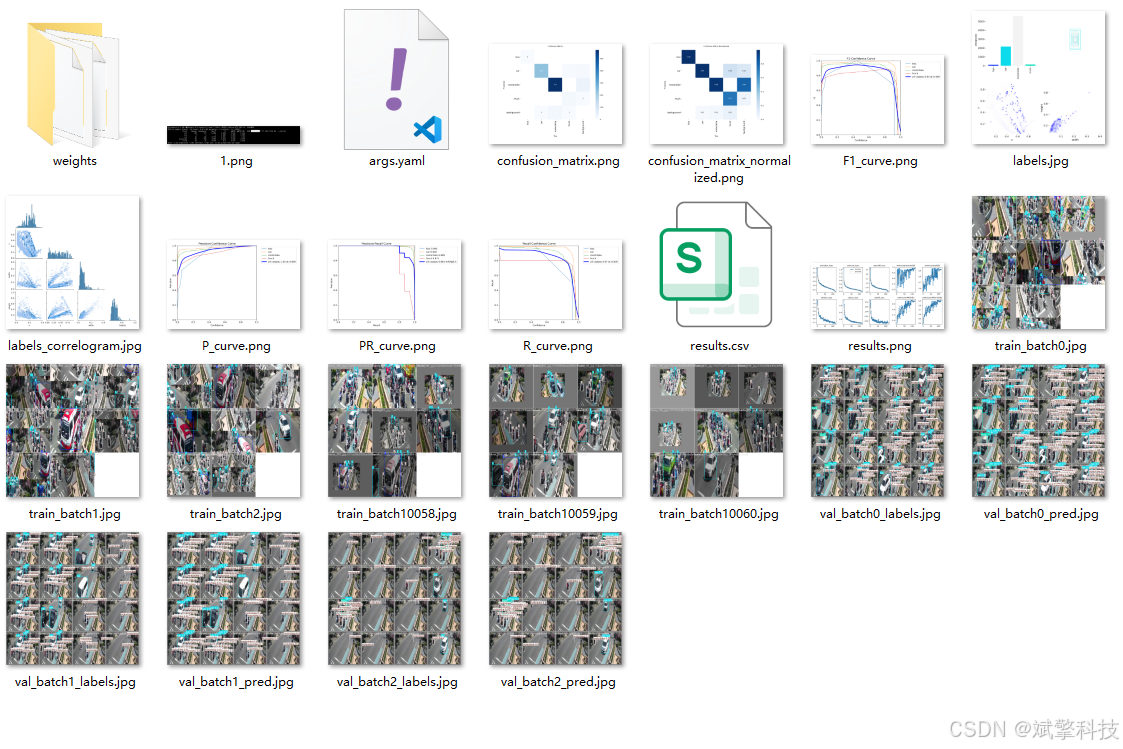Open the val_batch0_labels.jpg thumbnail

(x=877, y=430)
